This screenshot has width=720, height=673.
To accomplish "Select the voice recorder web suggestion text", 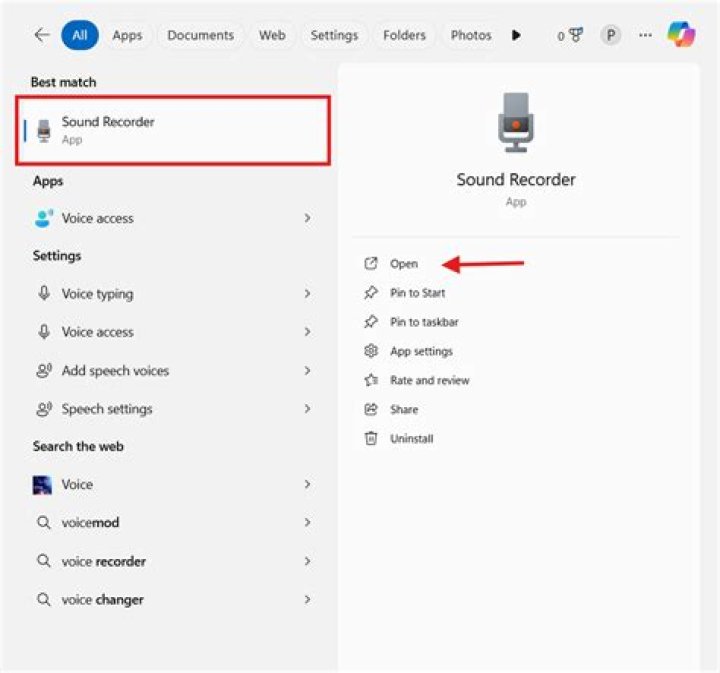I will (x=104, y=561).
